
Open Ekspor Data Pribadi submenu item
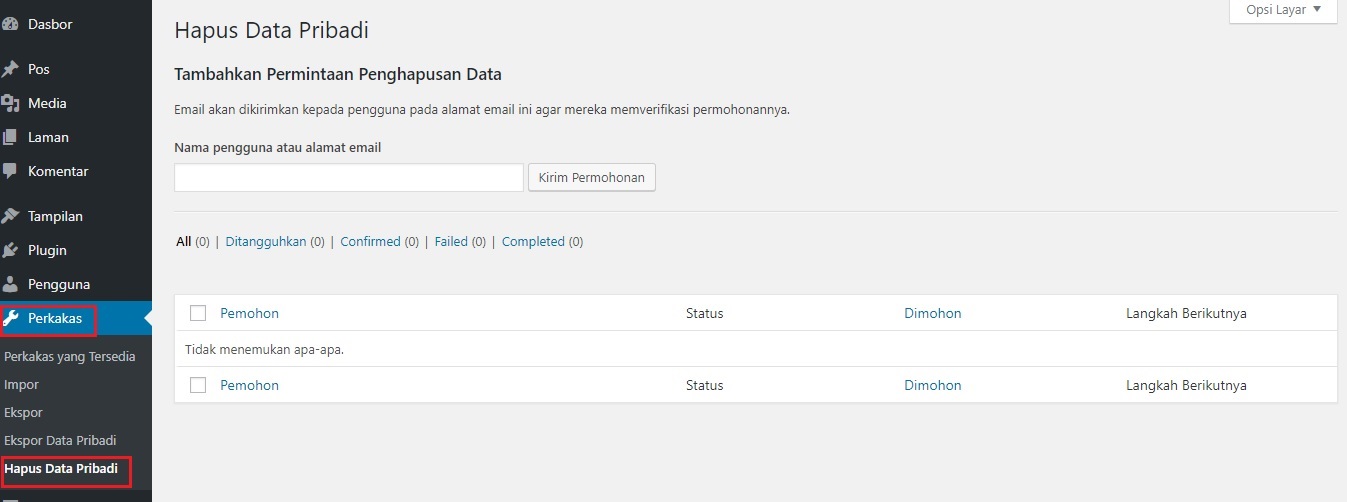click(61, 440)
